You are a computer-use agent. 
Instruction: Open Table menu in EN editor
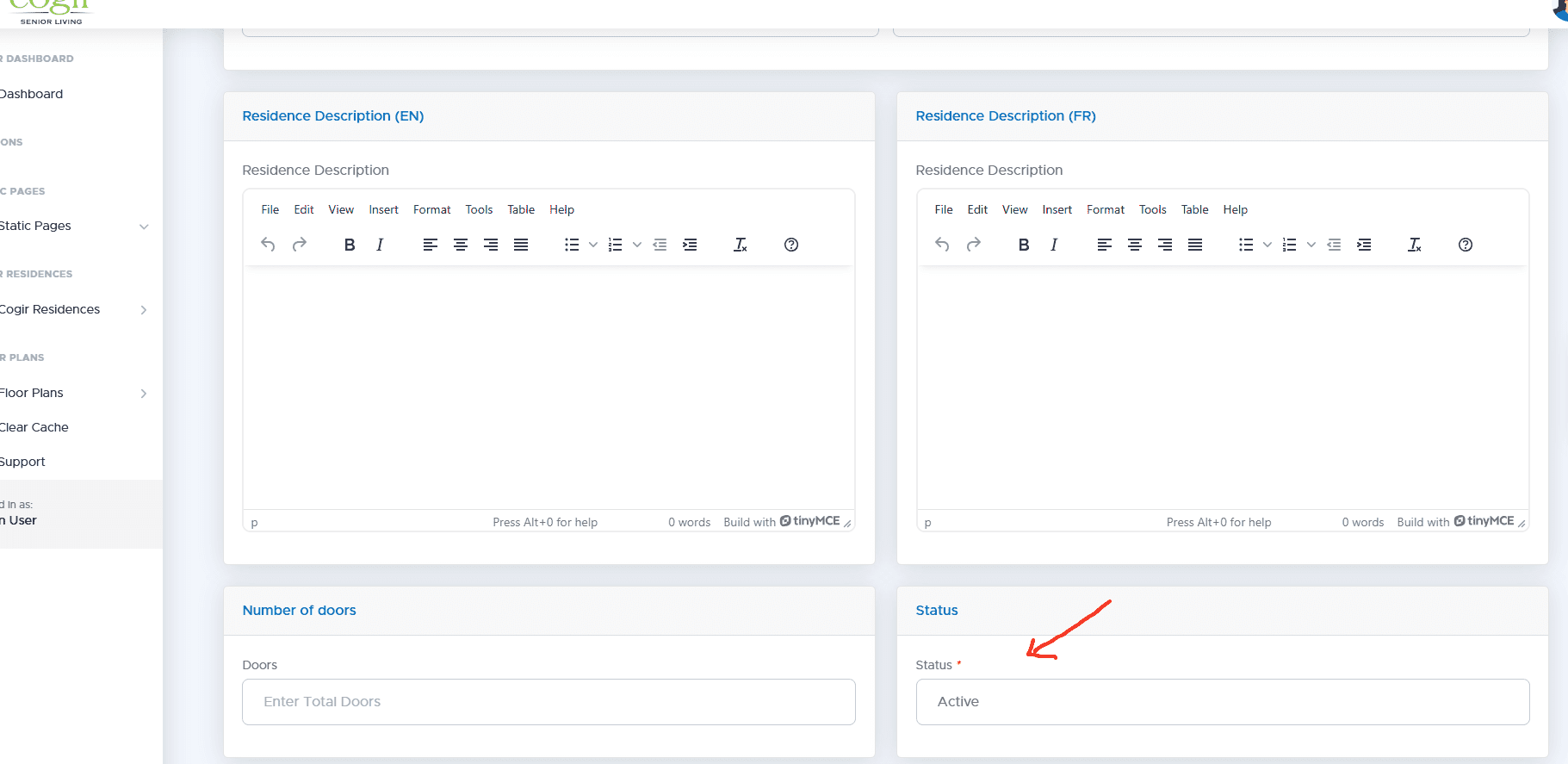(x=521, y=209)
